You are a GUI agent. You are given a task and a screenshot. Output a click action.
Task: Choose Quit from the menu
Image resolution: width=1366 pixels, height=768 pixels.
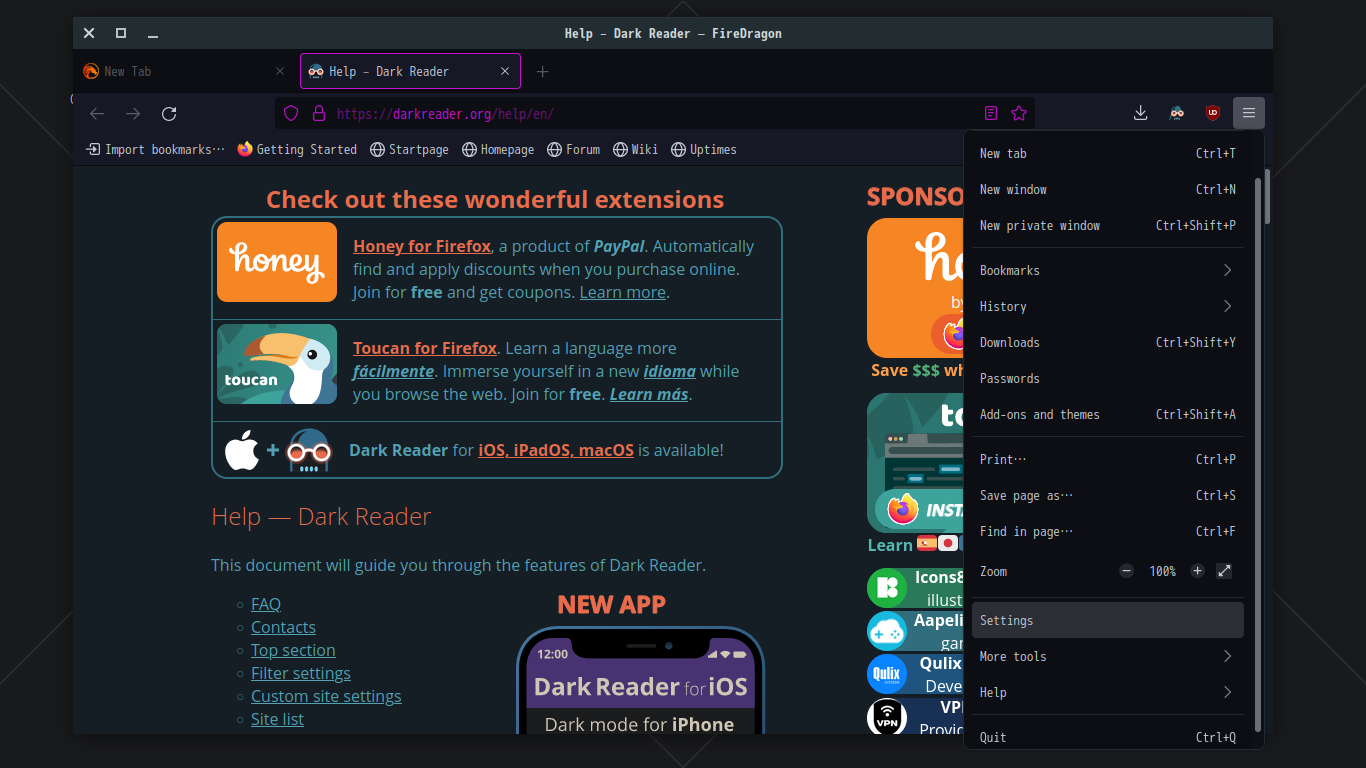pos(1108,737)
